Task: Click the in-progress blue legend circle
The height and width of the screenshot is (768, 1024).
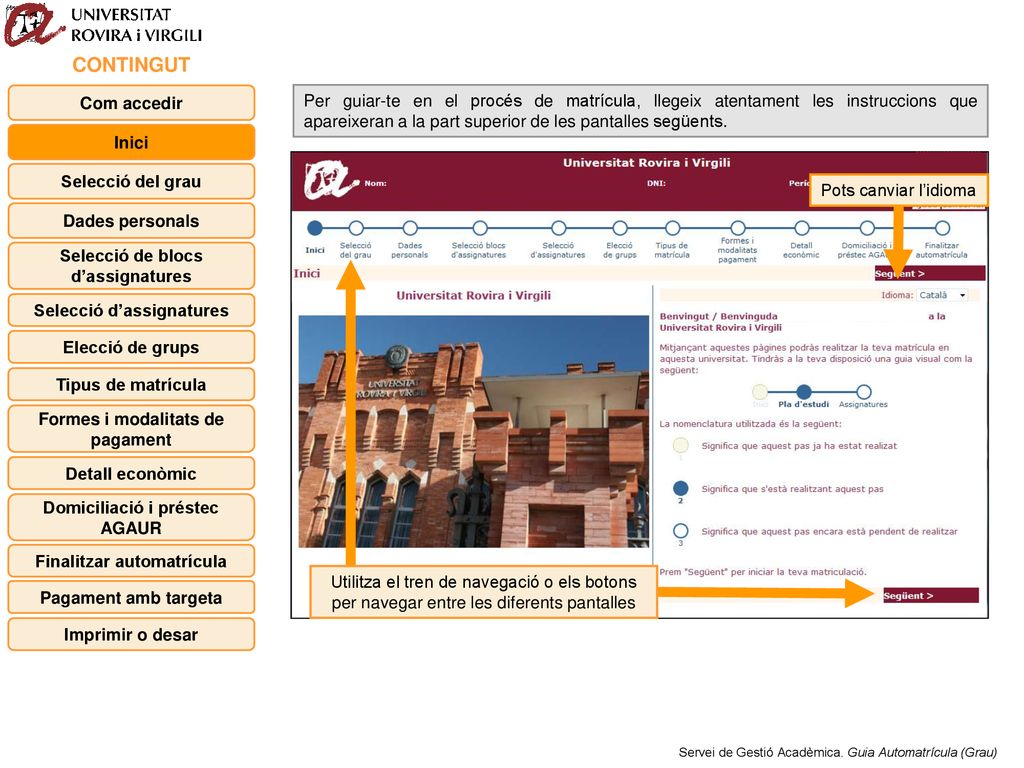Action: pos(680,488)
